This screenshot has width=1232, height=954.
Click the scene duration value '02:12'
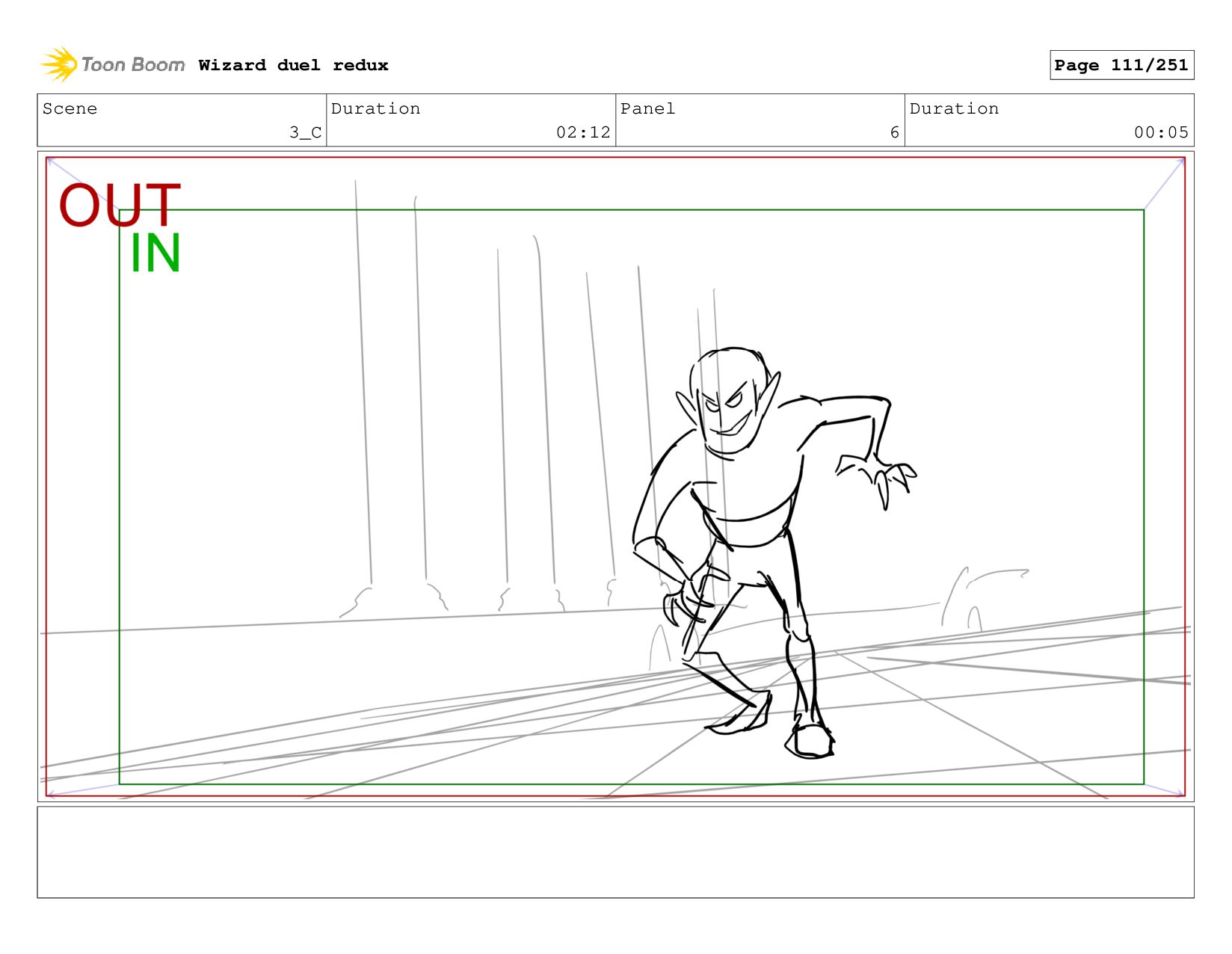click(583, 132)
